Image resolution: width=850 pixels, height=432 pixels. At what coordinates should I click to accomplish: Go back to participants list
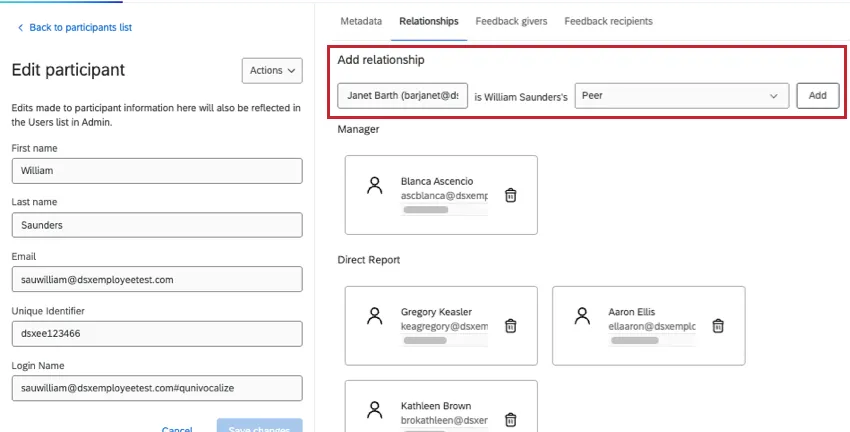click(x=80, y=28)
